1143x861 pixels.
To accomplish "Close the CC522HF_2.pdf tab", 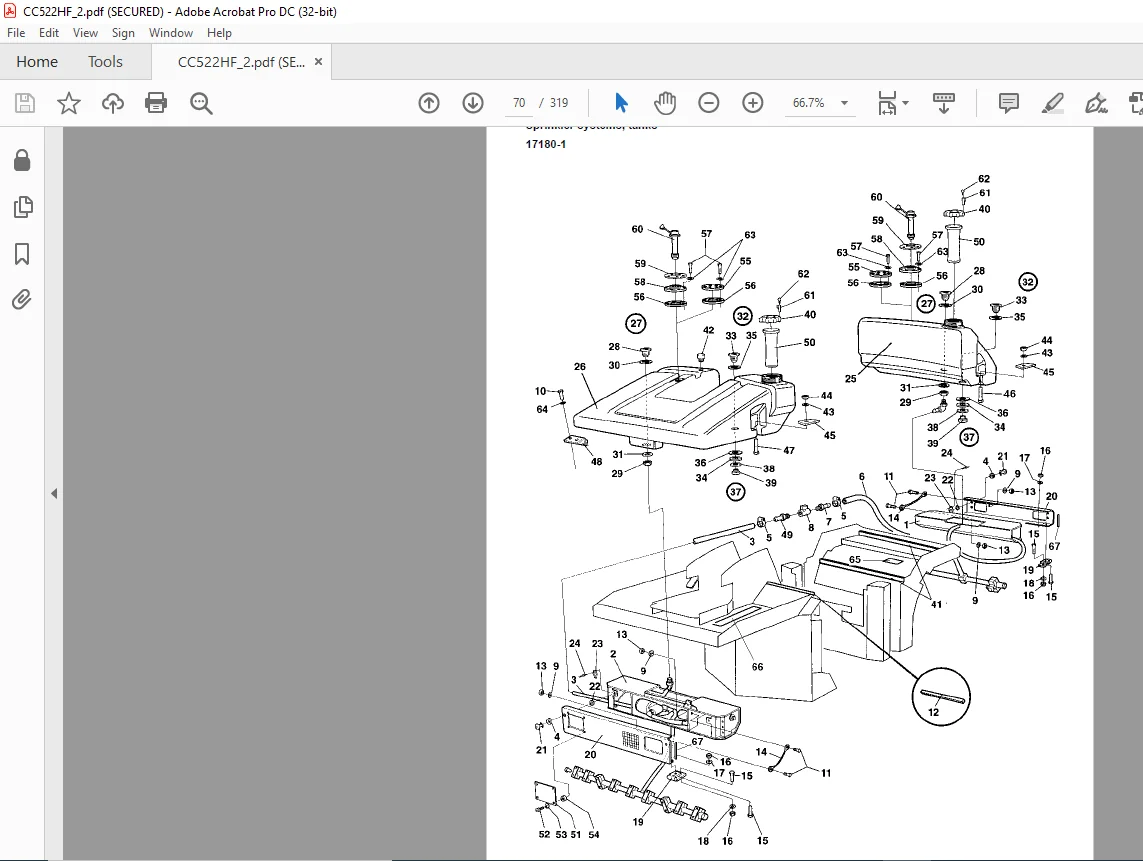I will pyautogui.click(x=318, y=62).
